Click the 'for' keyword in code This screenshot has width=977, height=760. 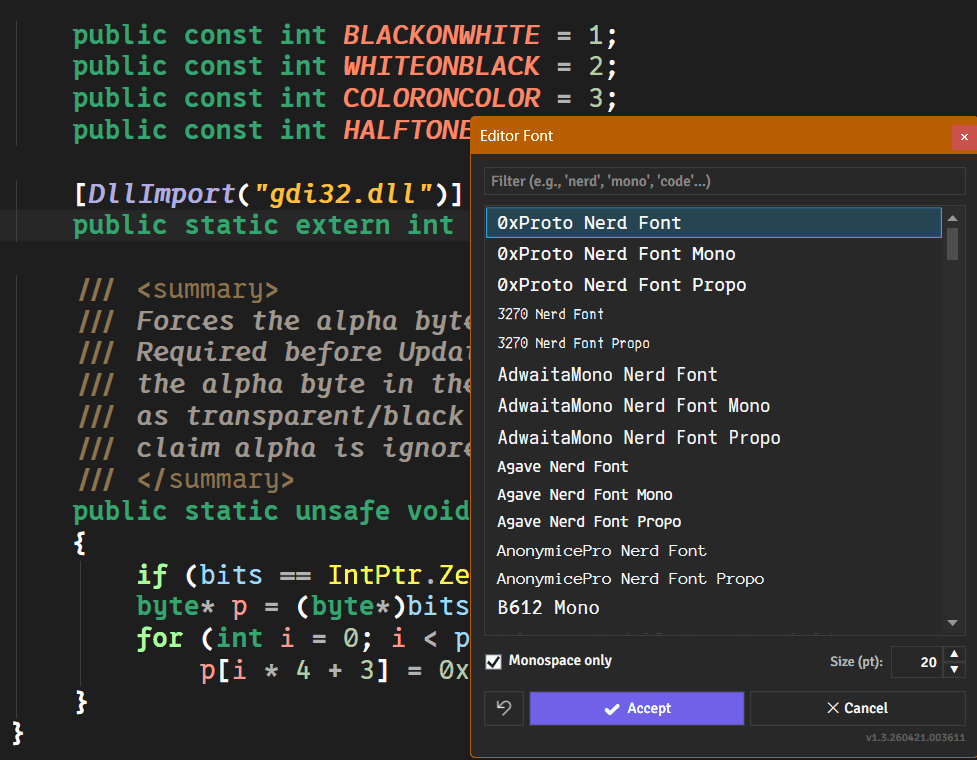tap(160, 639)
